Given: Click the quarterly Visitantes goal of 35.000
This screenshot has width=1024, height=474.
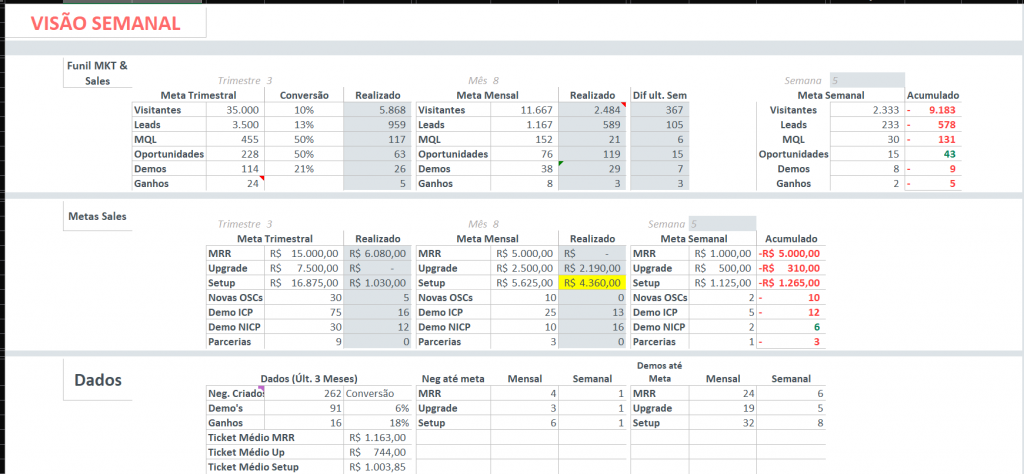Looking at the screenshot, I should [x=236, y=110].
